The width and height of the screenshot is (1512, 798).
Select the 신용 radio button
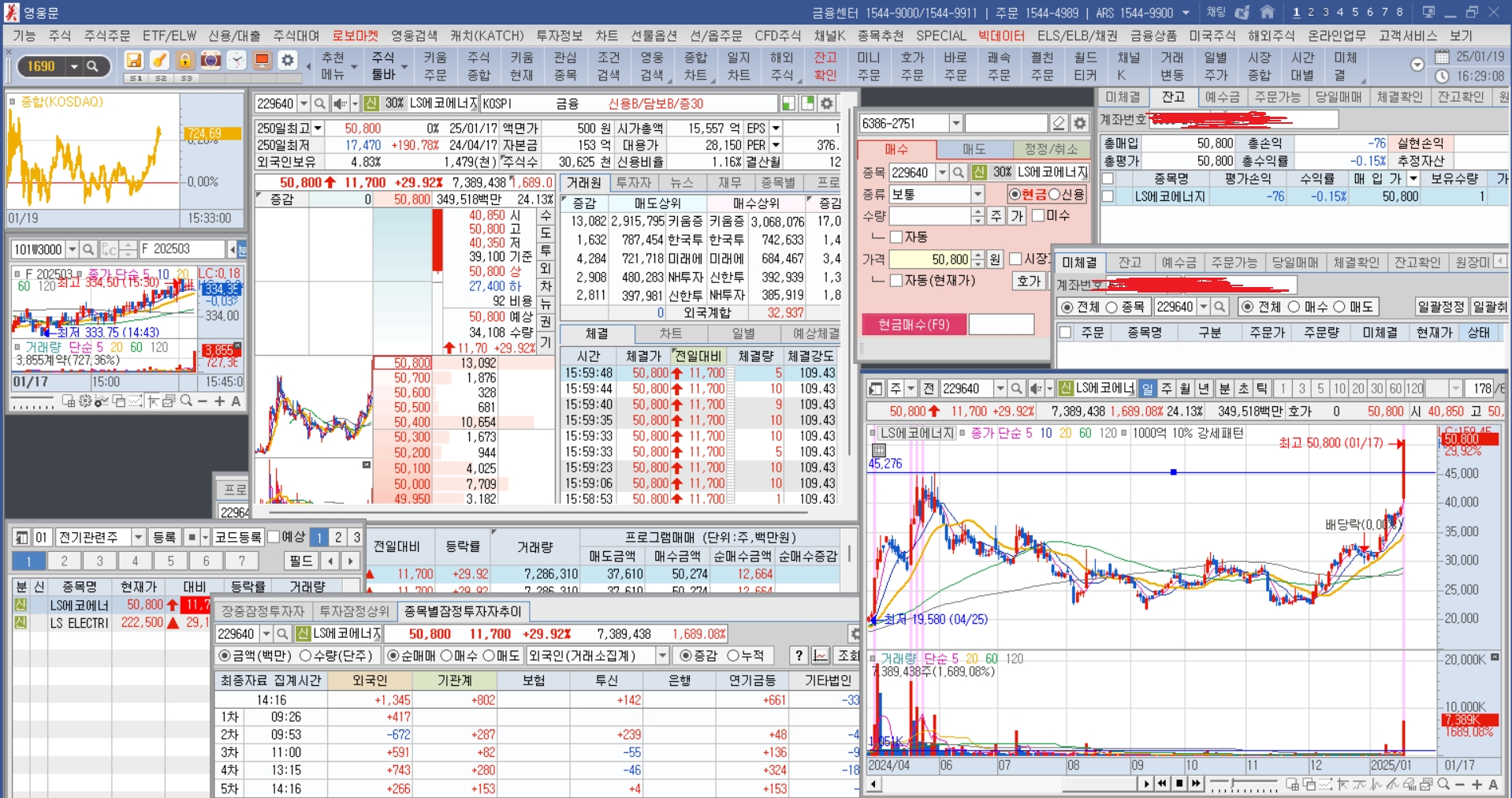(1055, 194)
